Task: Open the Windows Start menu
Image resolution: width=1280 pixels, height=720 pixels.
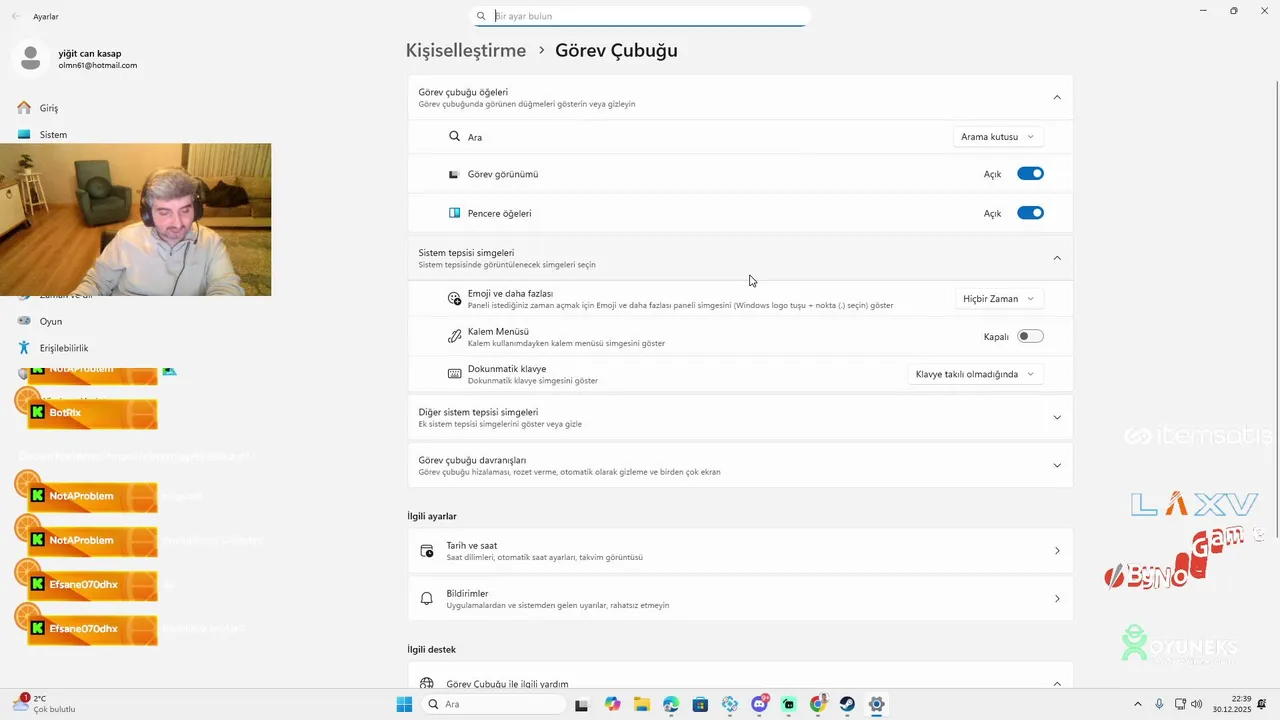Action: coord(404,704)
